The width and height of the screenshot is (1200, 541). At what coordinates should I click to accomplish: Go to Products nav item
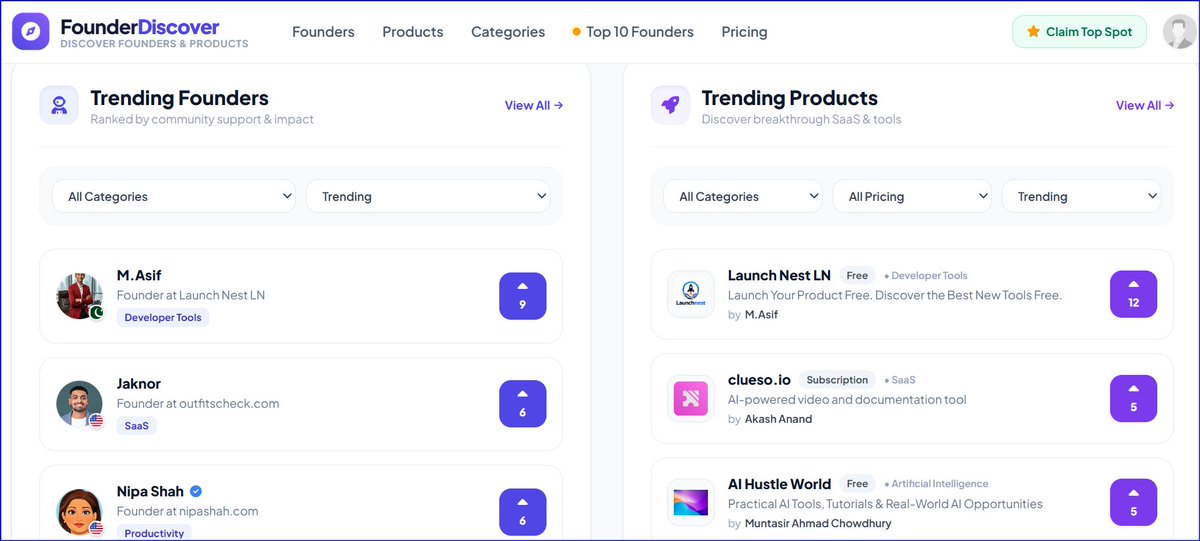(413, 32)
